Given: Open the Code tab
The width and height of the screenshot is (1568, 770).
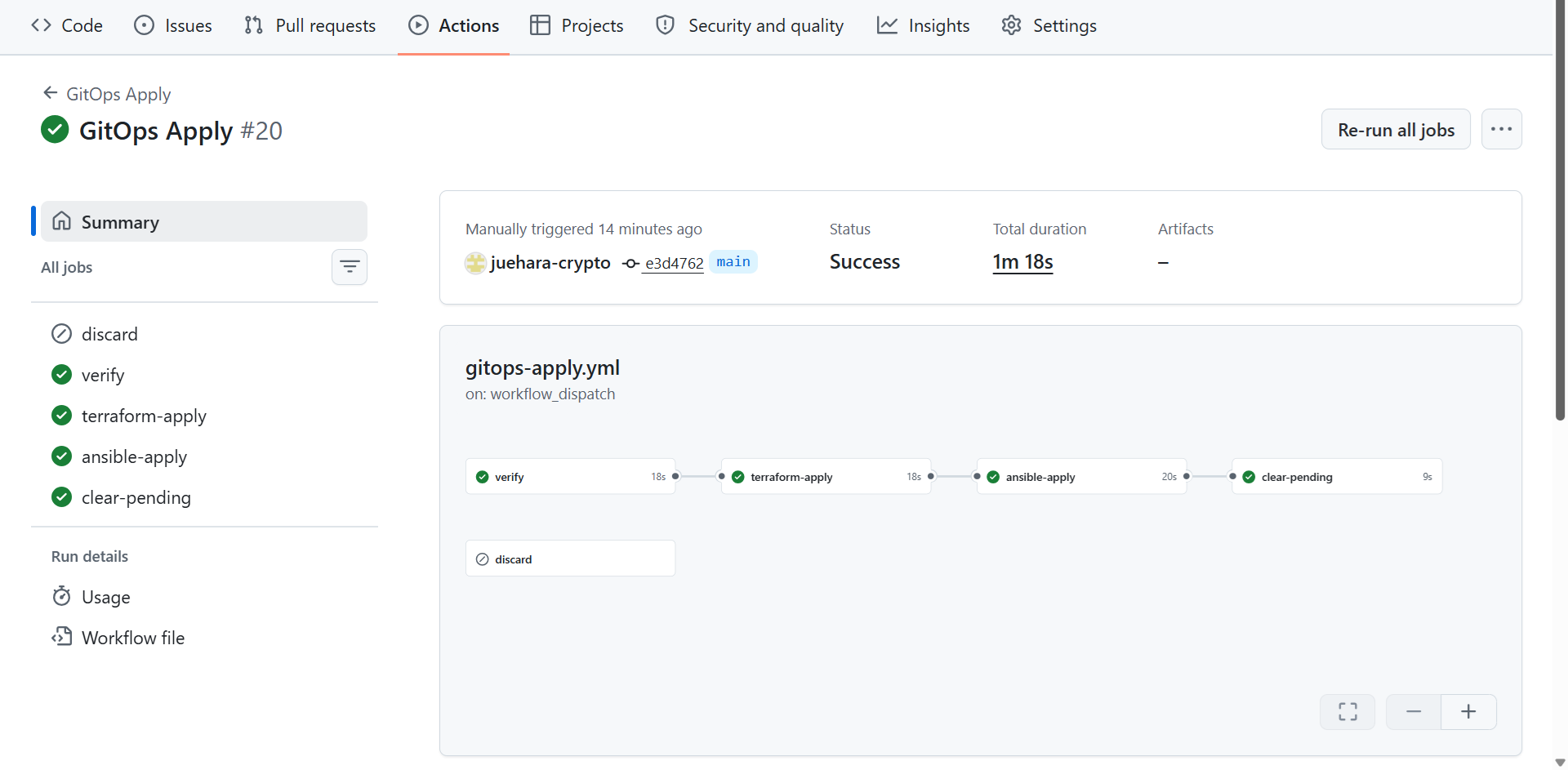Looking at the screenshot, I should coord(67,25).
